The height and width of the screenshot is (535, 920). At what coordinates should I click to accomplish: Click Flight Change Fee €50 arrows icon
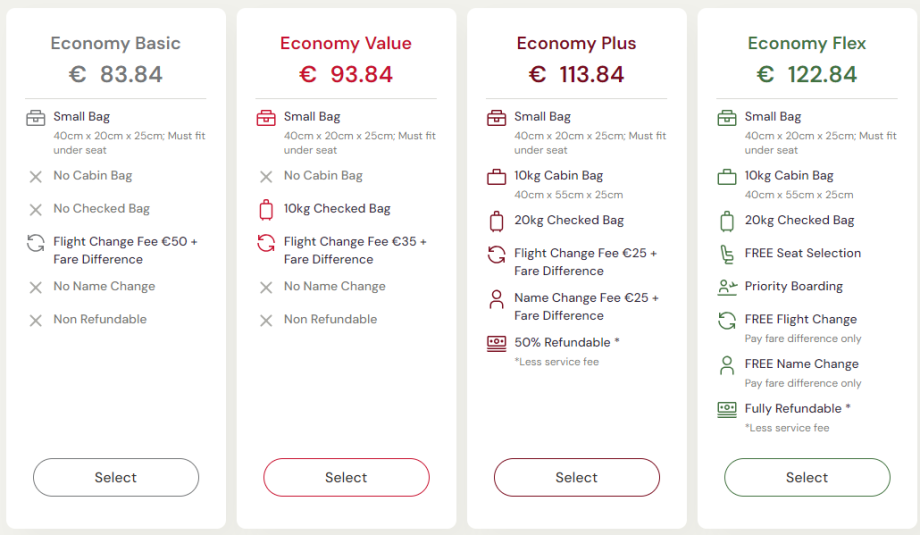36,243
